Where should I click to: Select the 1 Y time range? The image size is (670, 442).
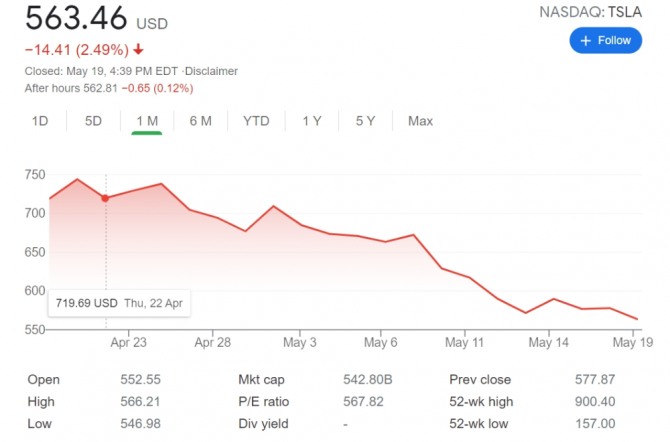[312, 121]
